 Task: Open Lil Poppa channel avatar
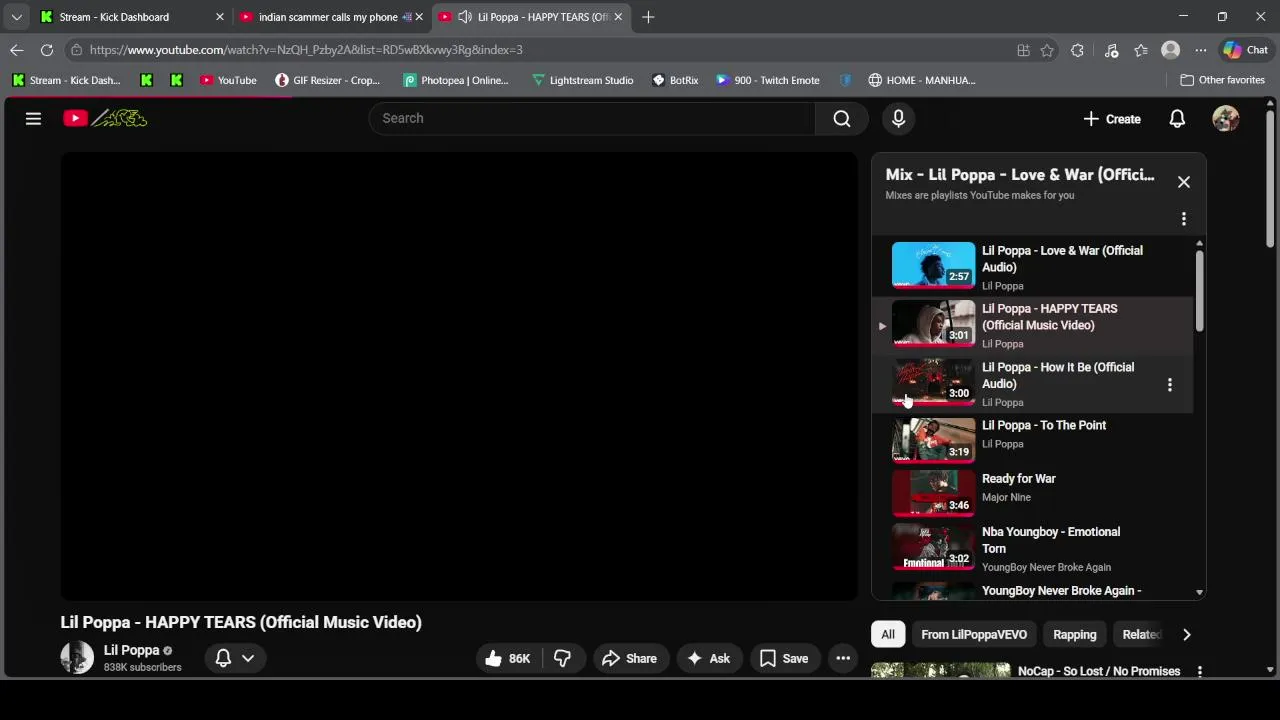[77, 657]
